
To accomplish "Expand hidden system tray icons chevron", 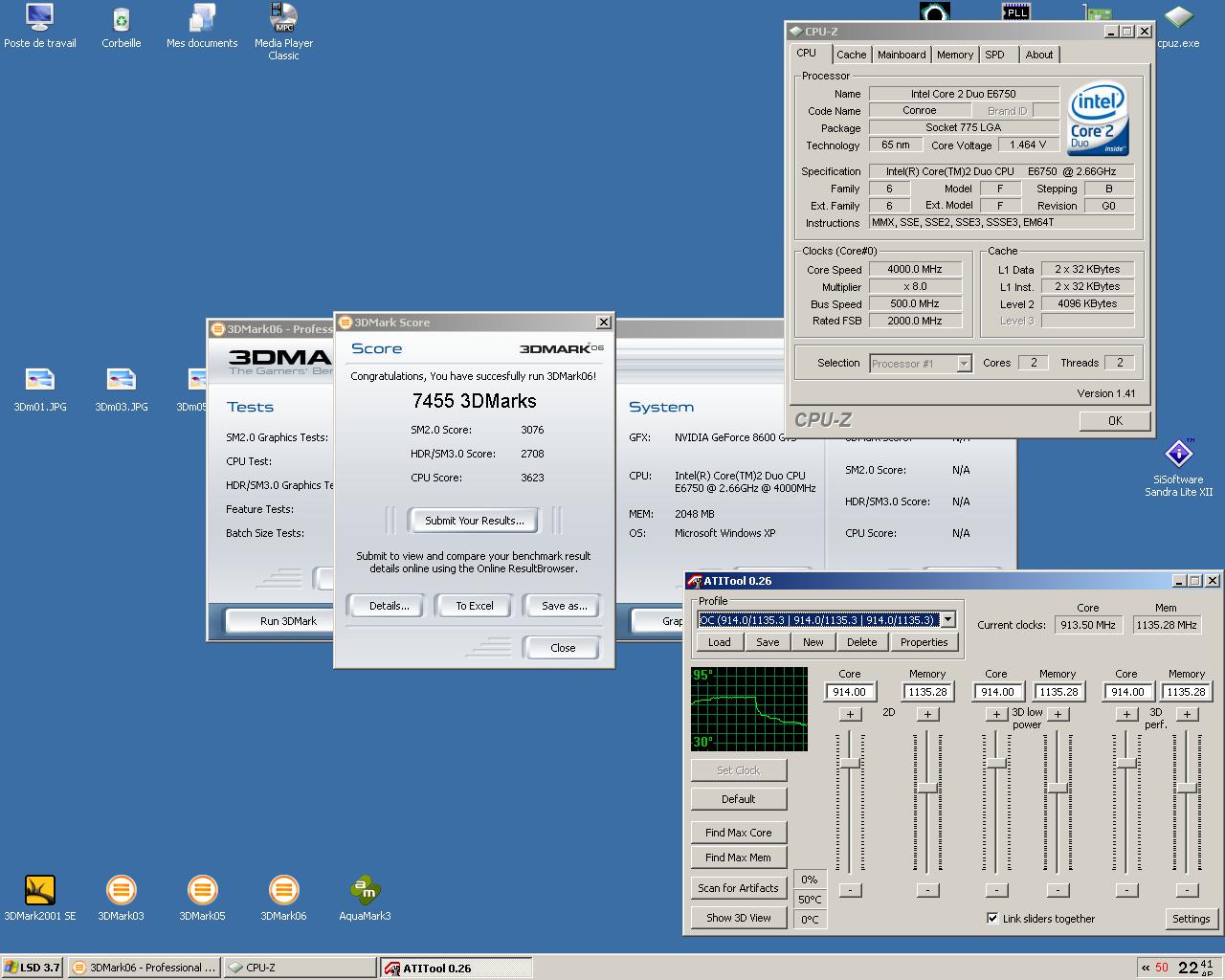I will point(1146,968).
